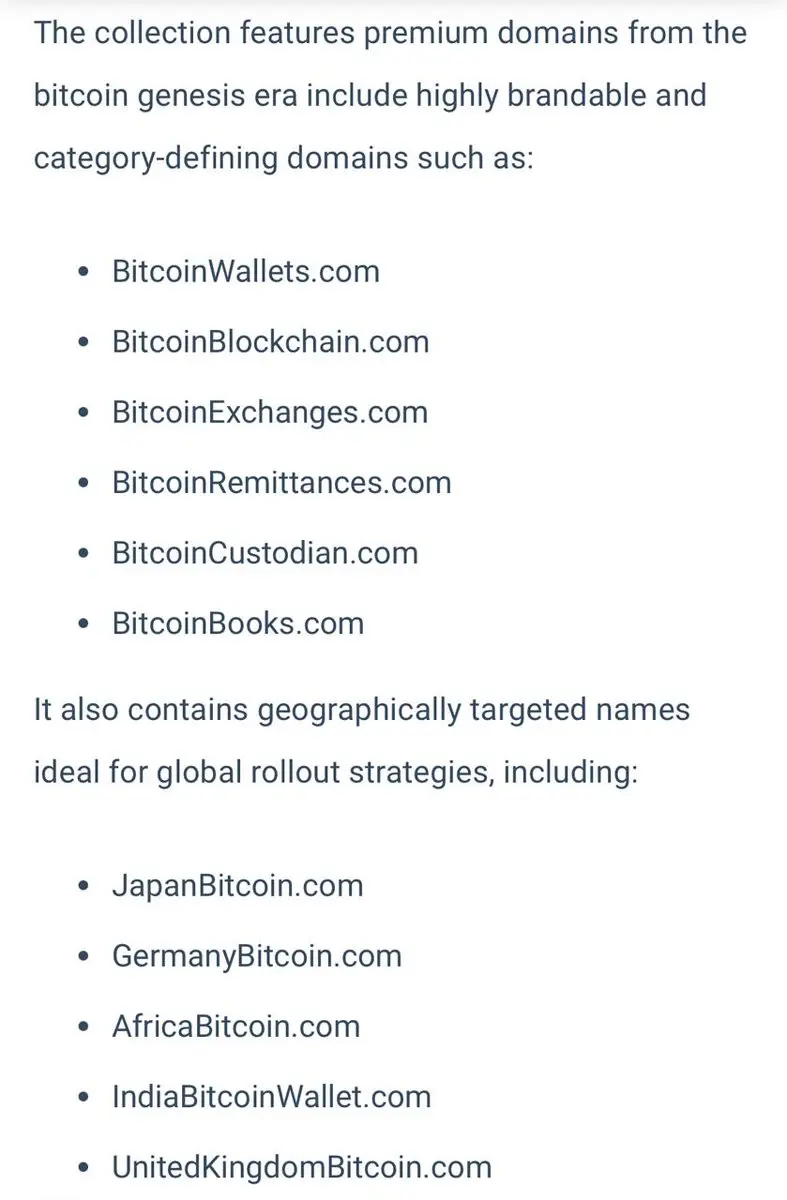Choose BitcoinCustodian.com in the list
The height and width of the screenshot is (1200, 787).
tap(265, 553)
